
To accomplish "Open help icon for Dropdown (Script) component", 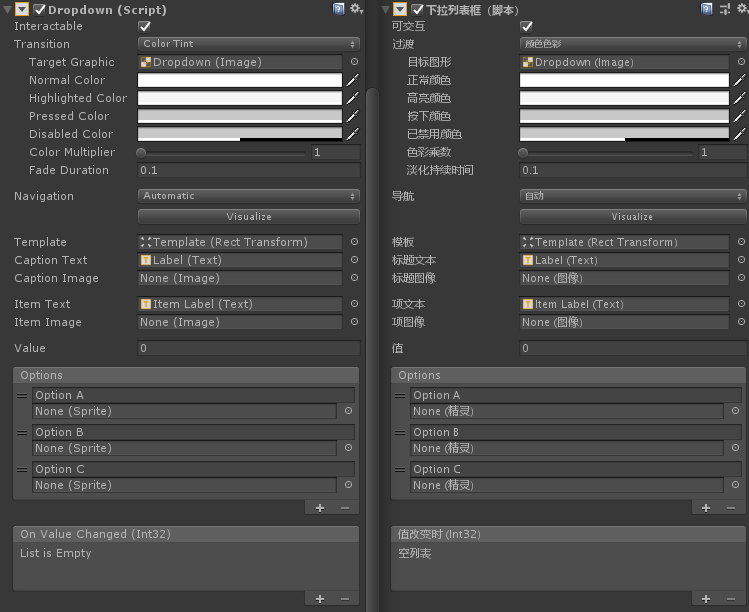I will pos(339,9).
